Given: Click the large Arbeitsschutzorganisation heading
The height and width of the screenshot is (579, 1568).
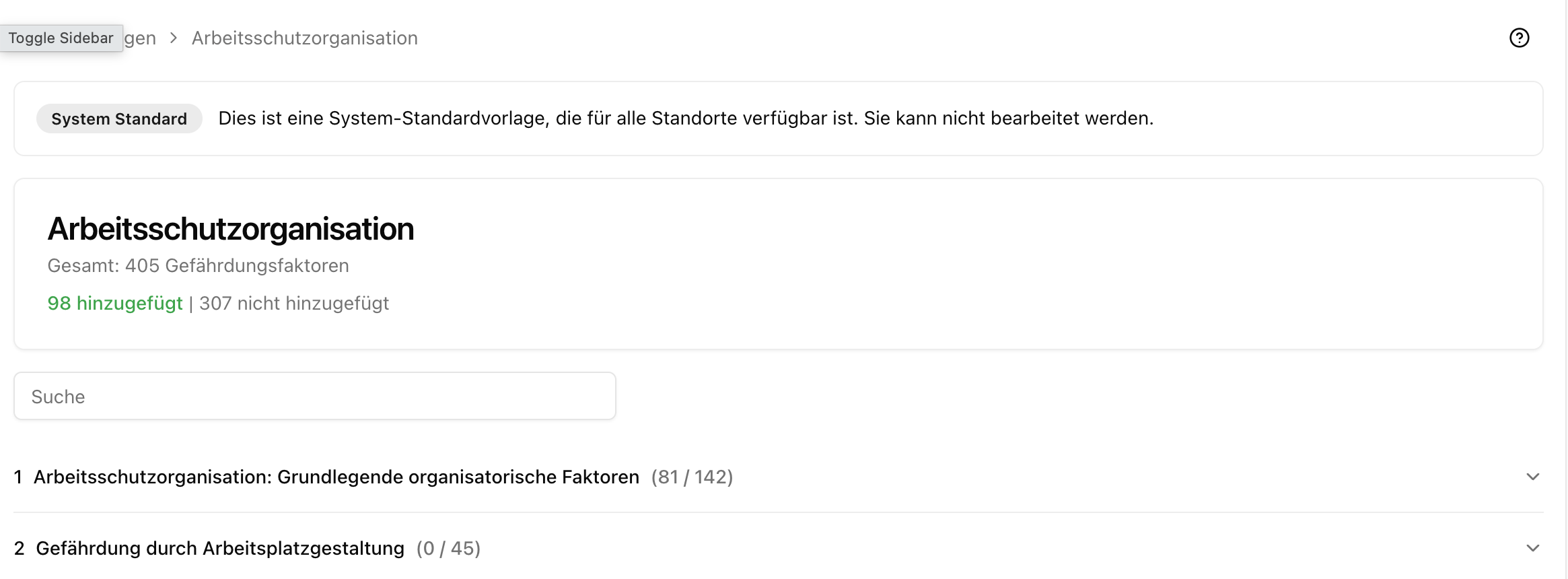Looking at the screenshot, I should tap(231, 229).
